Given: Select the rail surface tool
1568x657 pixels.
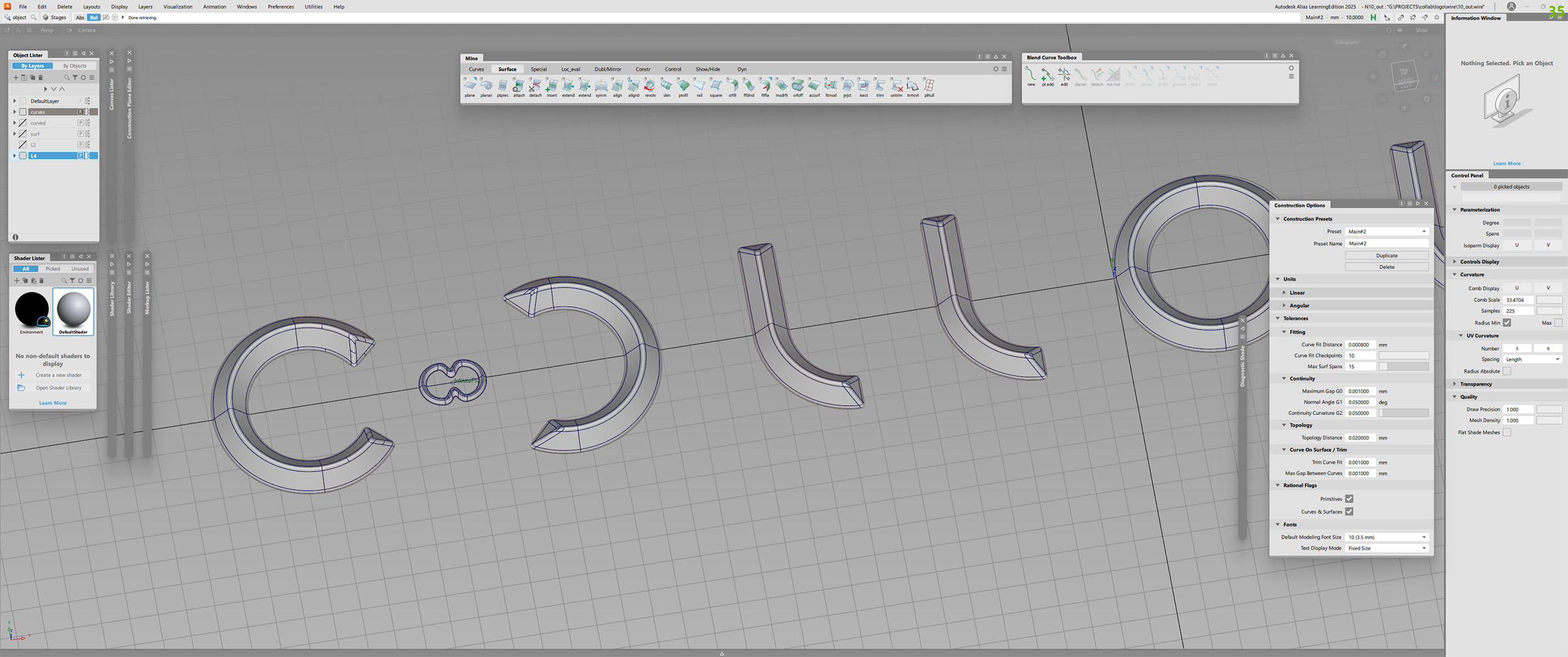Looking at the screenshot, I should [699, 86].
